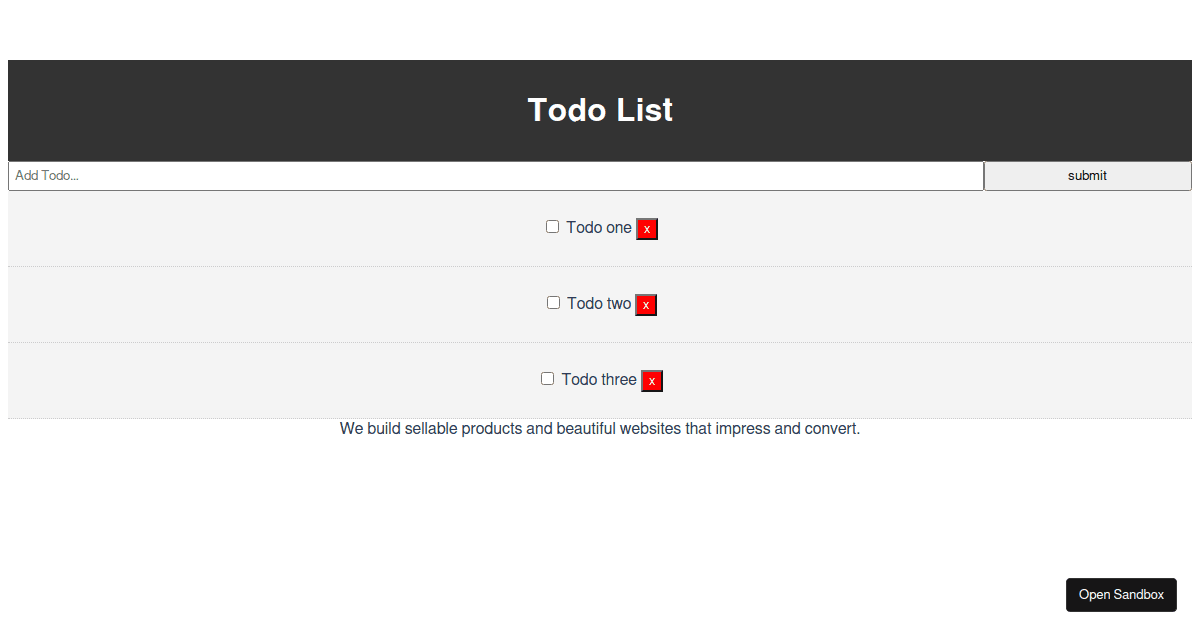This screenshot has height=630, width=1200.
Task: Click the word 'Todo' in the page title
Action: [566, 110]
